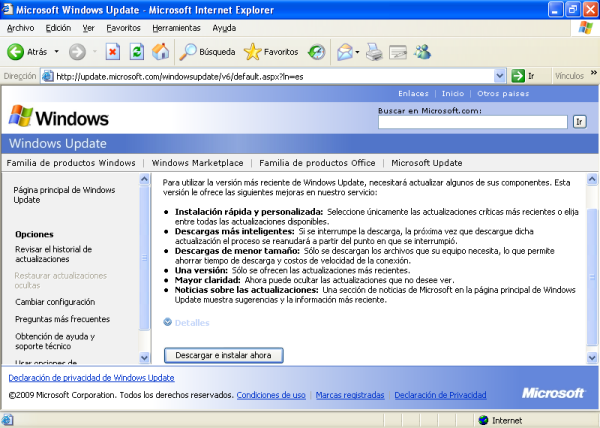Open the Herramientas menu
The height and width of the screenshot is (428, 600).
(x=176, y=28)
